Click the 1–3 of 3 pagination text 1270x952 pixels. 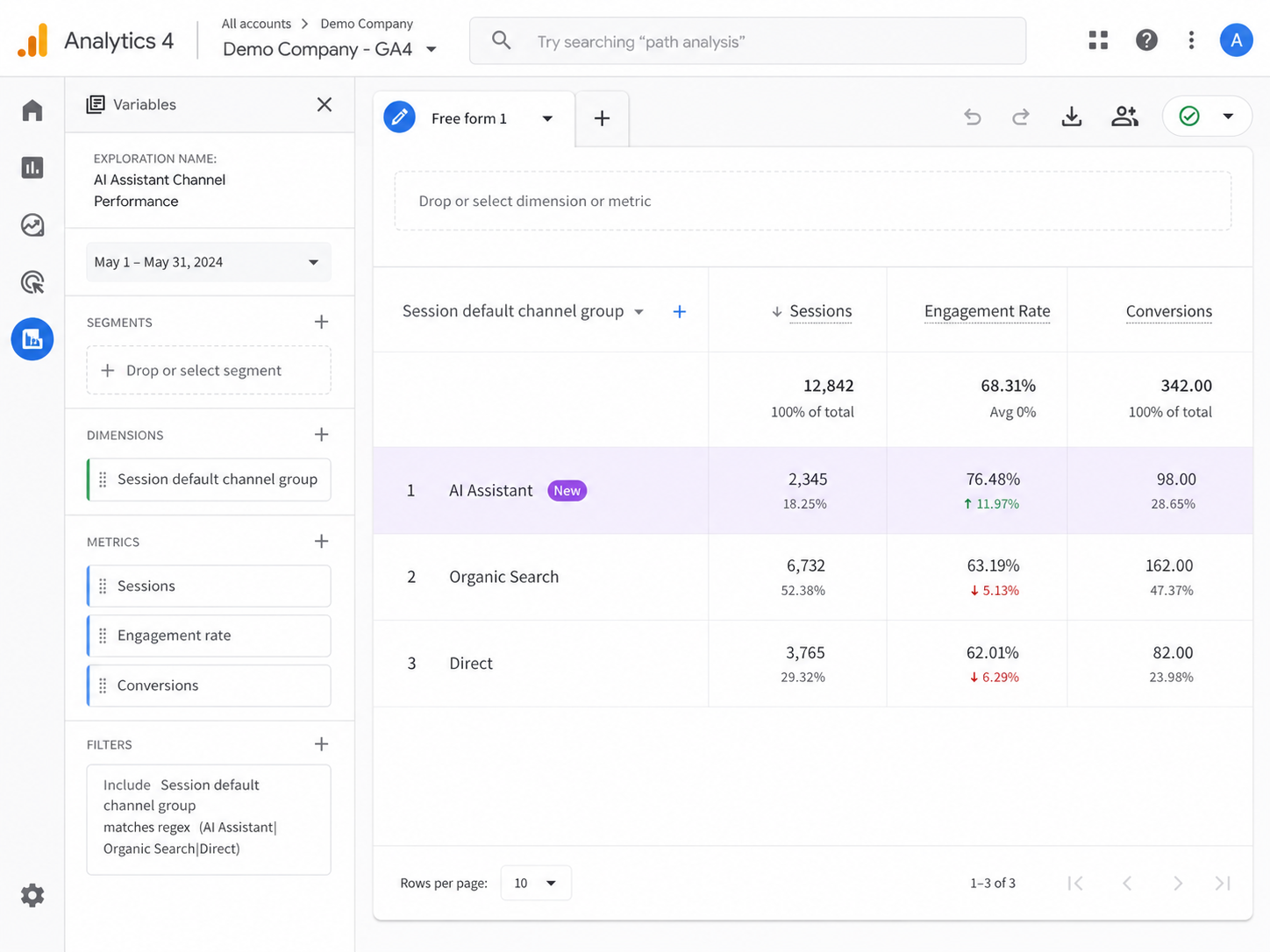[993, 883]
